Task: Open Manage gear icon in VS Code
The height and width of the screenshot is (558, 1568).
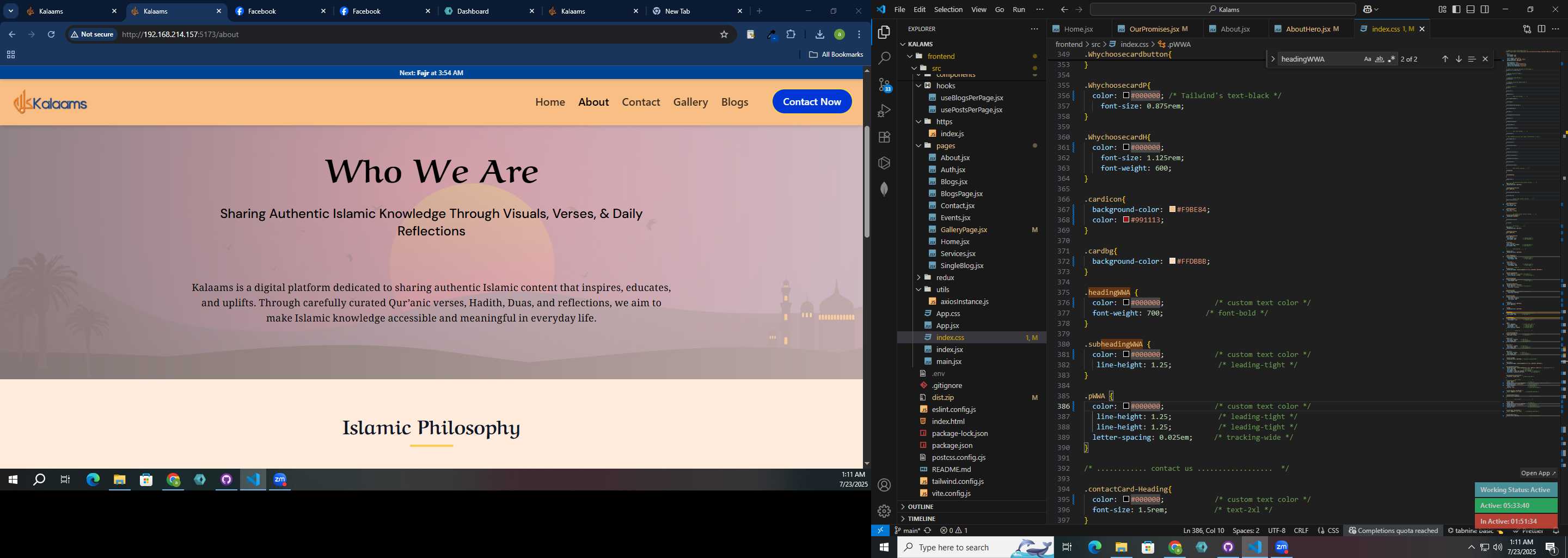Action: pyautogui.click(x=884, y=511)
